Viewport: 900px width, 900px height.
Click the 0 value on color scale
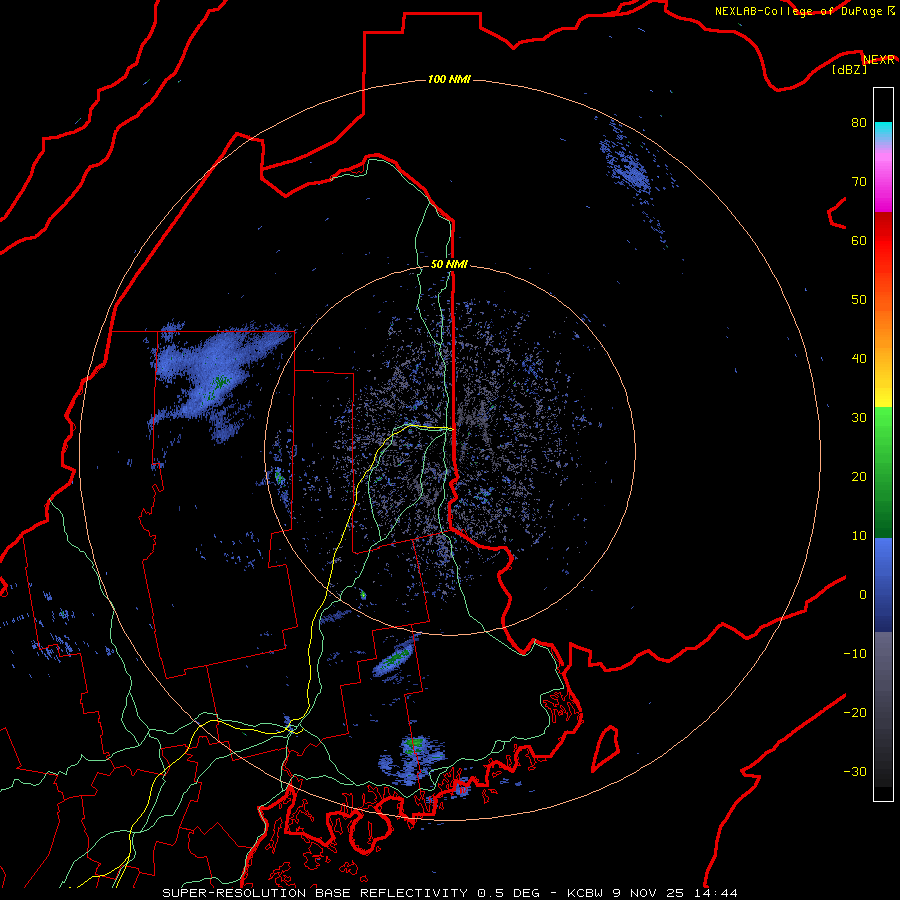863,595
